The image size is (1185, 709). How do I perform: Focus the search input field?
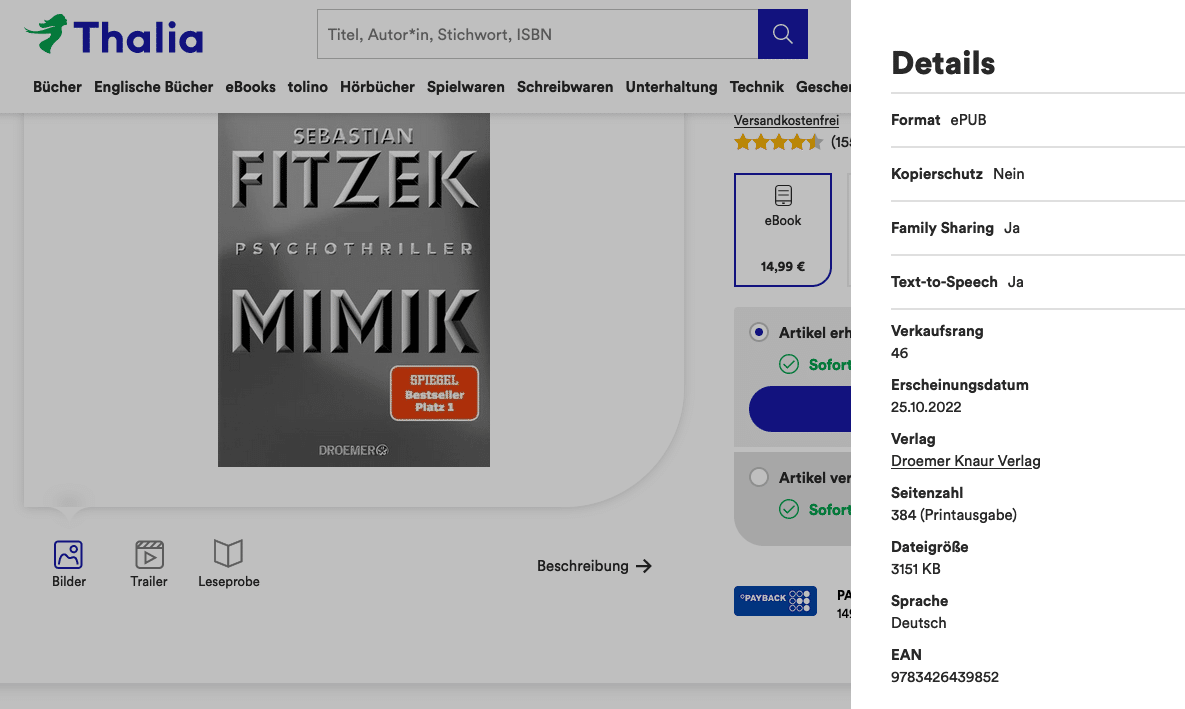coord(537,34)
